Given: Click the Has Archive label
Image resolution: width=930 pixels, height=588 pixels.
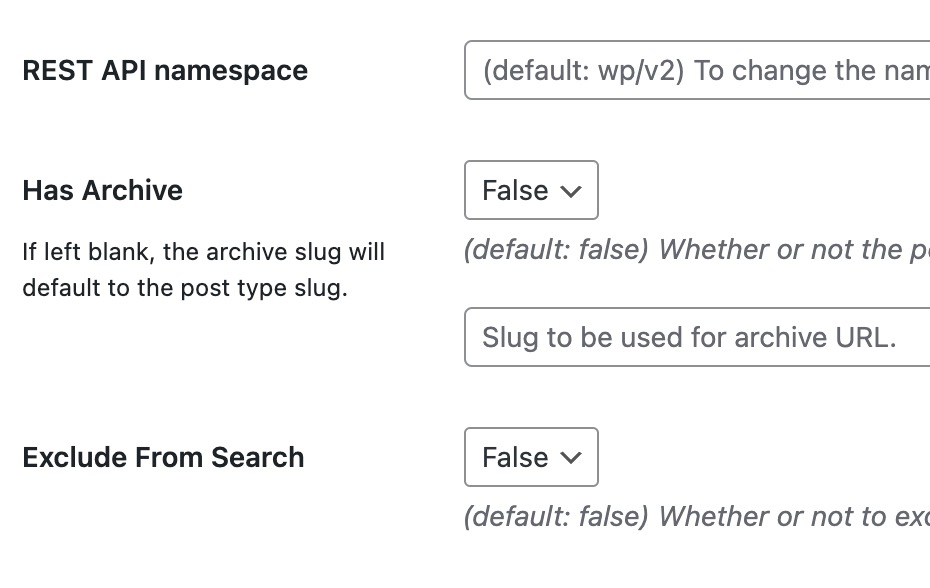Looking at the screenshot, I should coord(102,191).
